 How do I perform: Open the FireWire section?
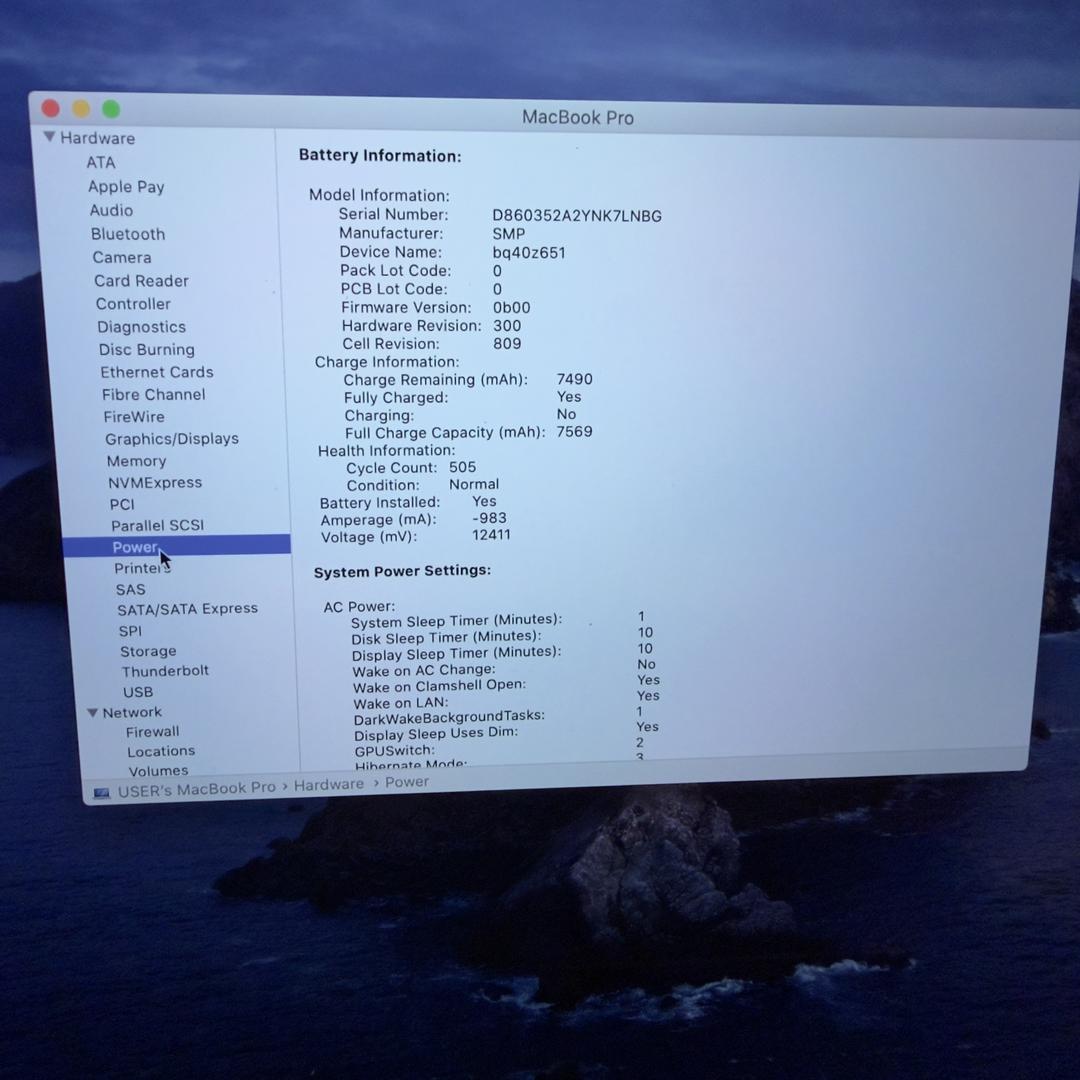(134, 417)
